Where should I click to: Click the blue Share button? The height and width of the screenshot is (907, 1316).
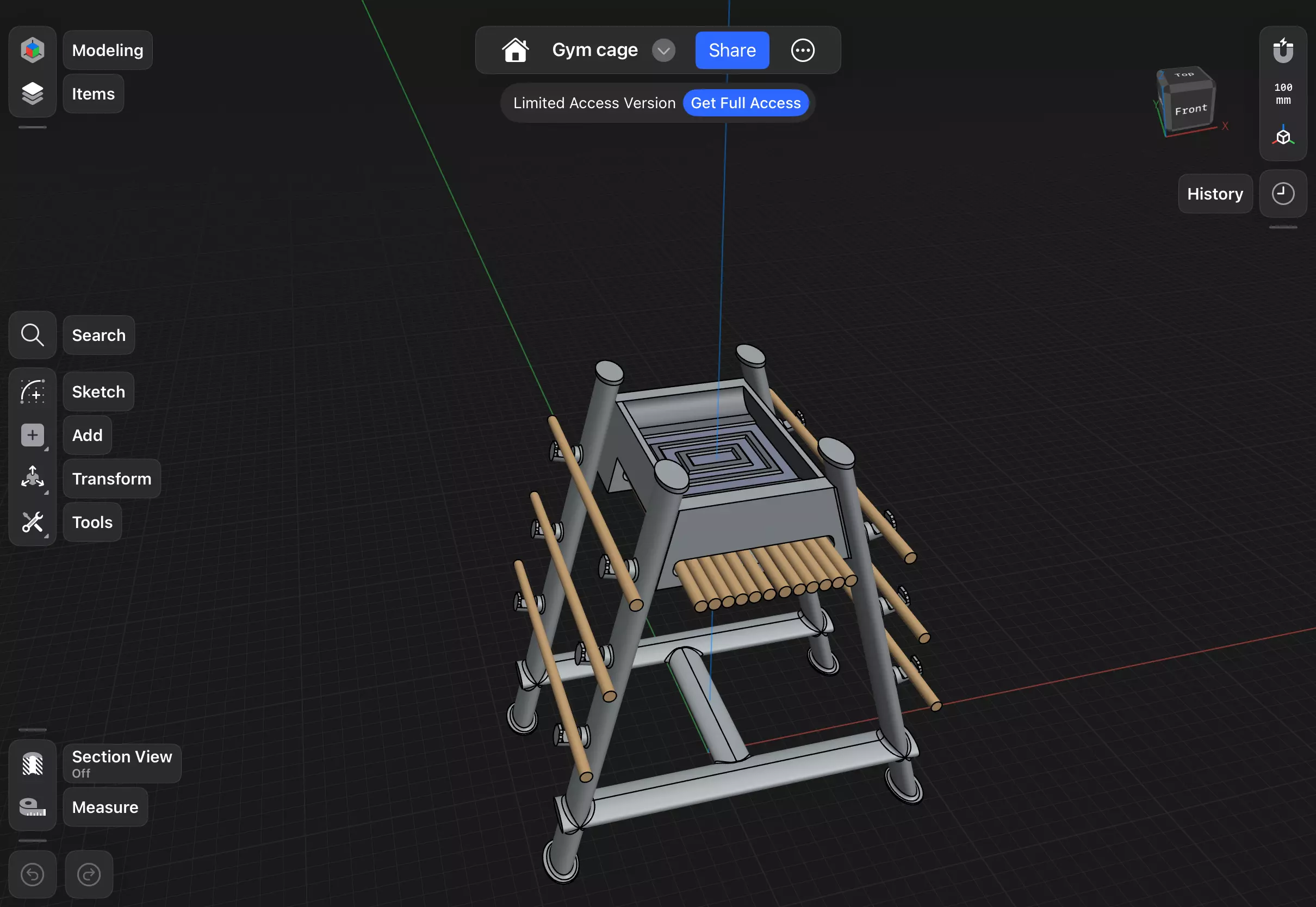click(732, 51)
